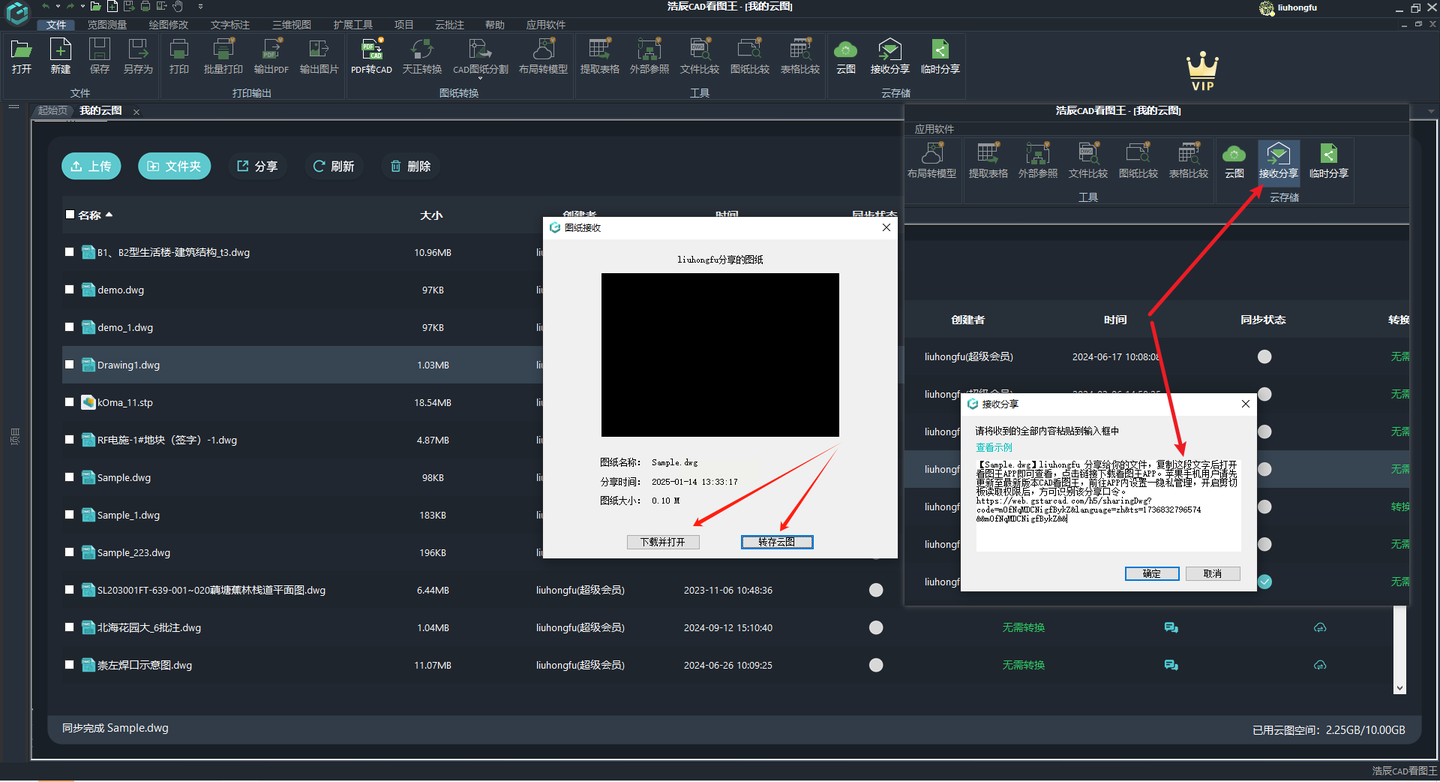Sort files by clicking 名称 column arrow
Image resolution: width=1440 pixels, height=782 pixels.
[x=109, y=215]
